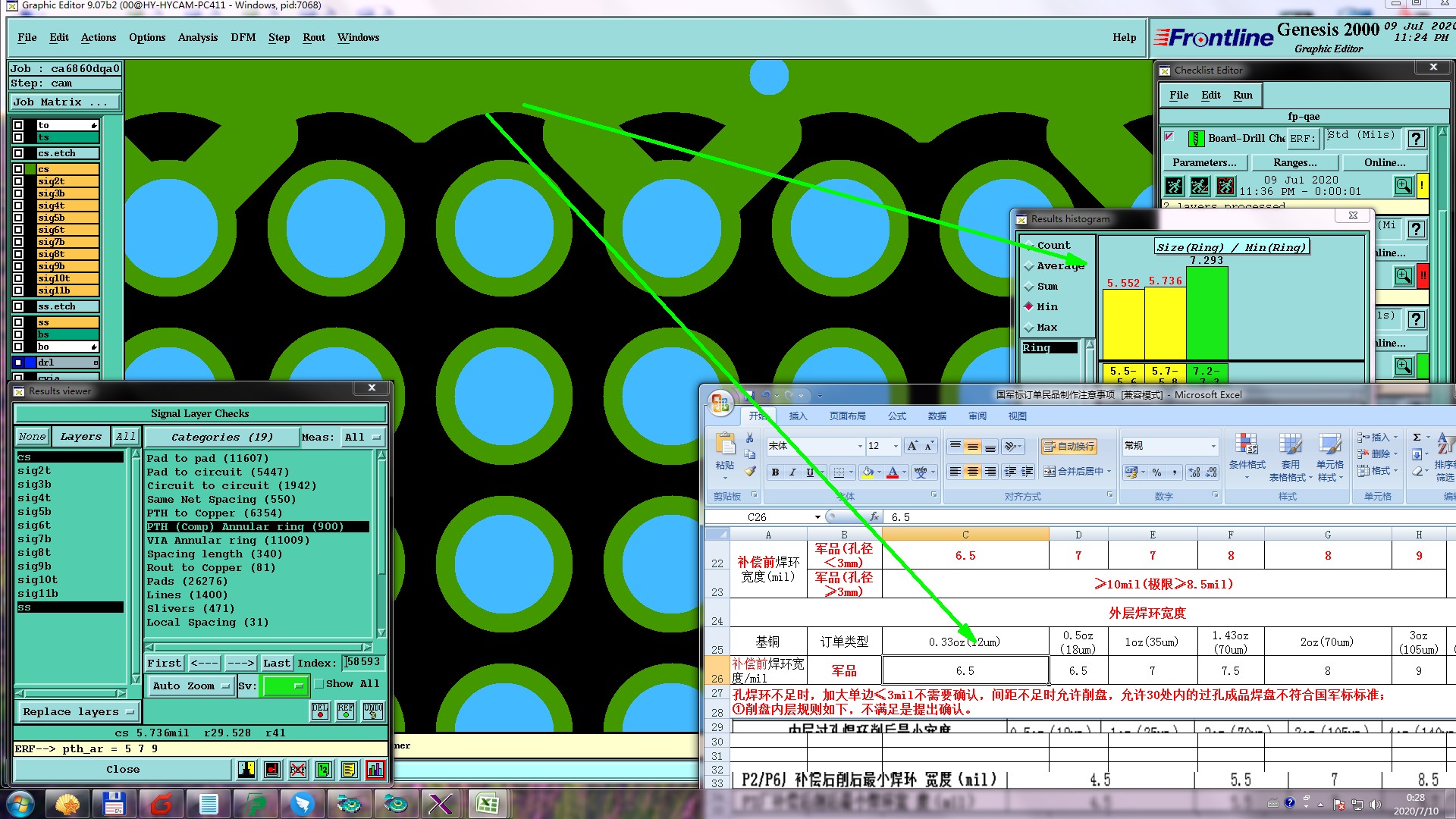Click the REF icon with green dot
The image size is (1456, 819).
coord(346,711)
